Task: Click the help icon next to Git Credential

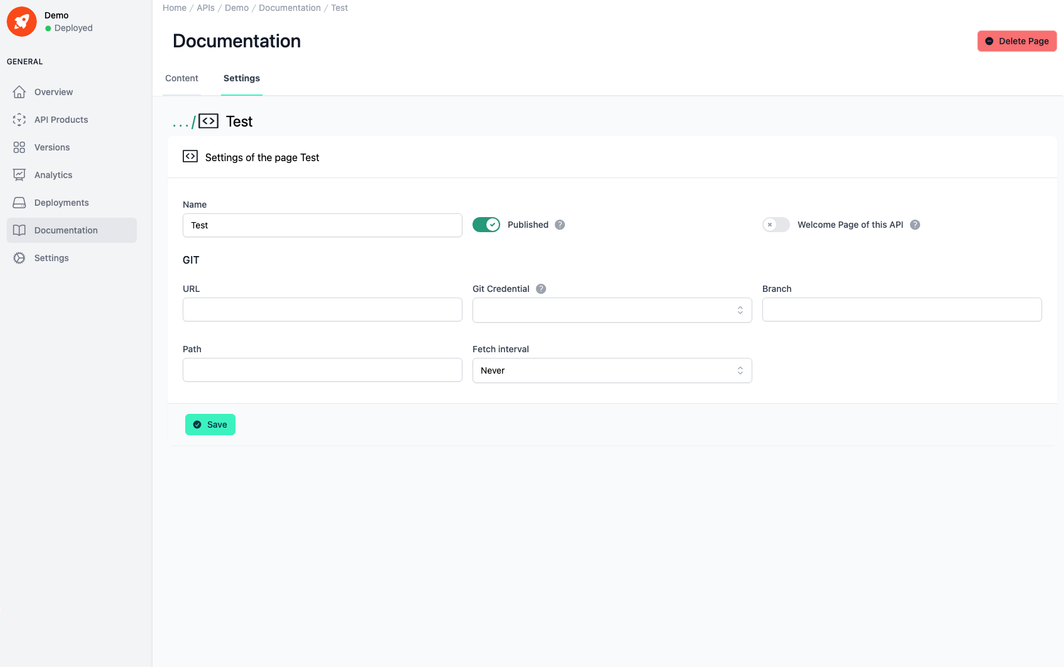Action: click(x=541, y=288)
